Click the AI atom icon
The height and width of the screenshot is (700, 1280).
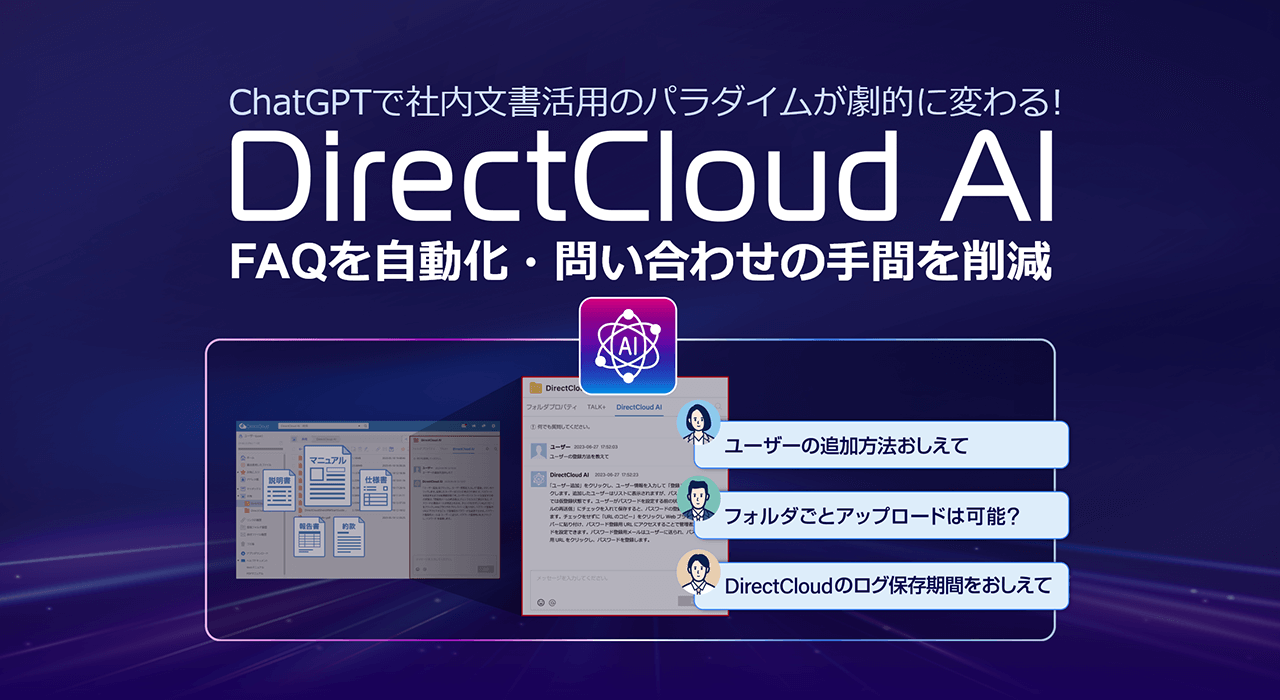coord(628,348)
